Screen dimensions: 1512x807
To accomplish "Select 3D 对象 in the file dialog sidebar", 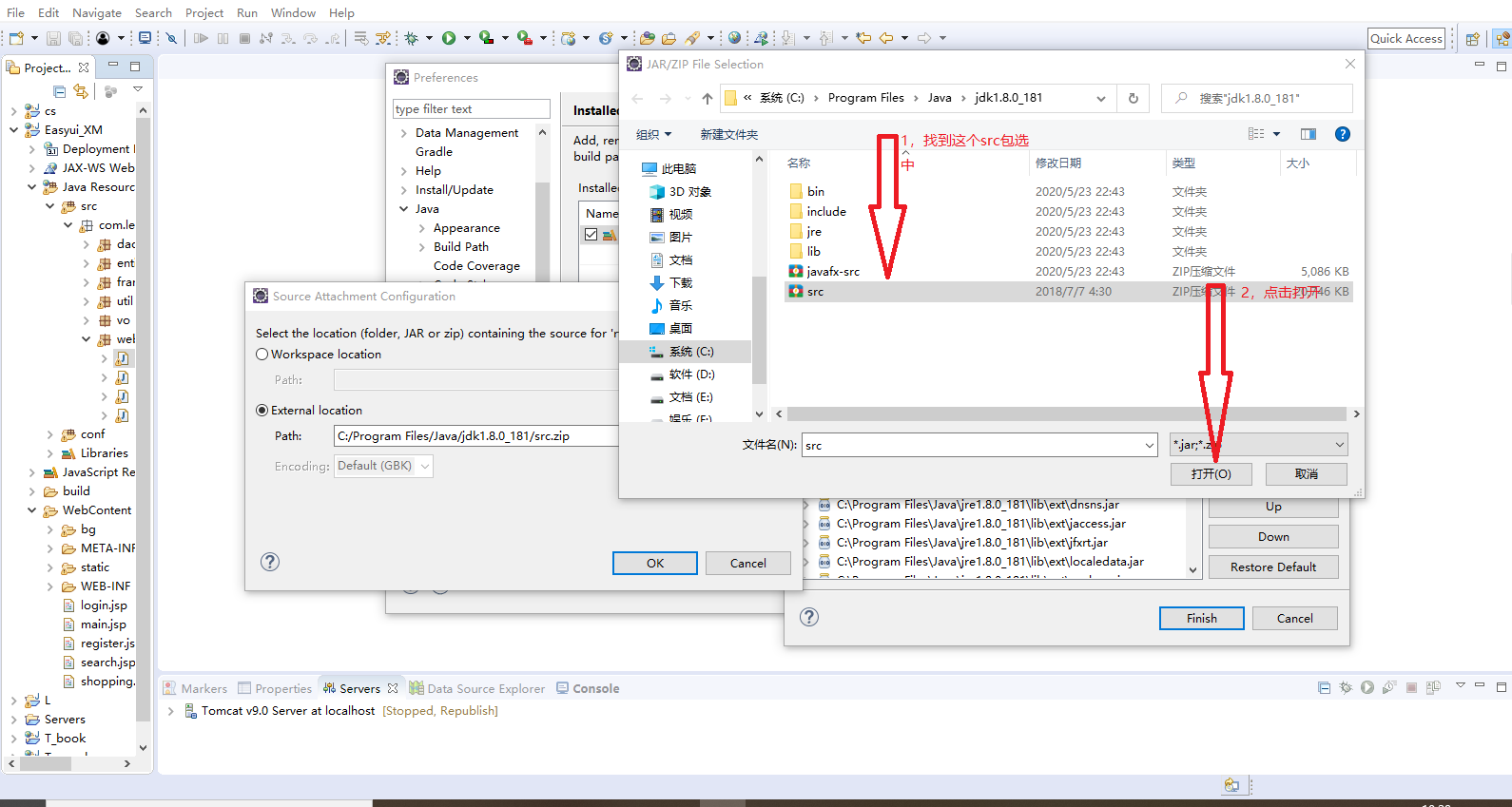I will tap(689, 192).
